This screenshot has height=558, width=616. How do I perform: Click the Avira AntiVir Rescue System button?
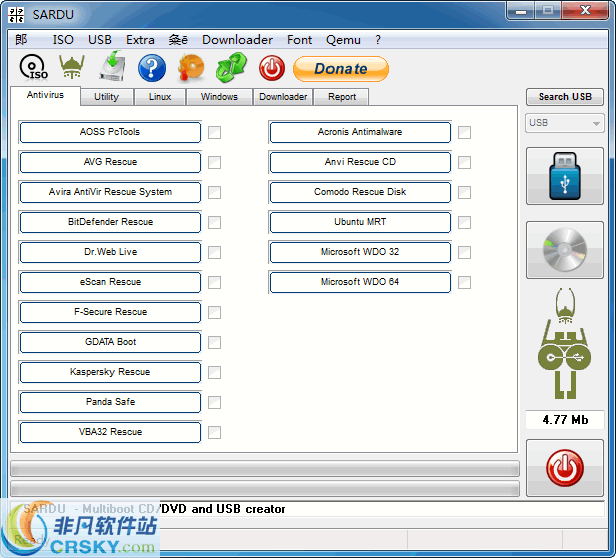pyautogui.click(x=110, y=192)
